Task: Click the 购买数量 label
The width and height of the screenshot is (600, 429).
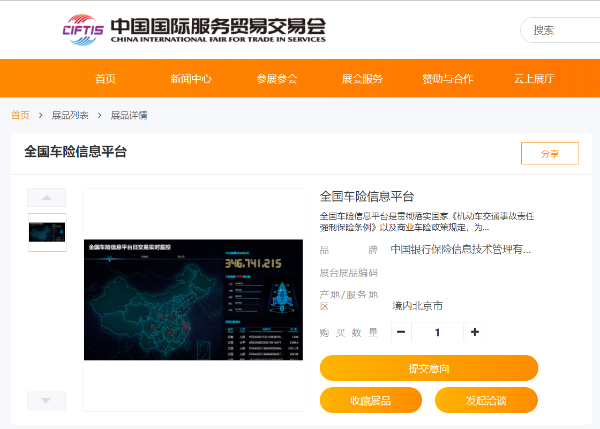Action: coord(349,333)
